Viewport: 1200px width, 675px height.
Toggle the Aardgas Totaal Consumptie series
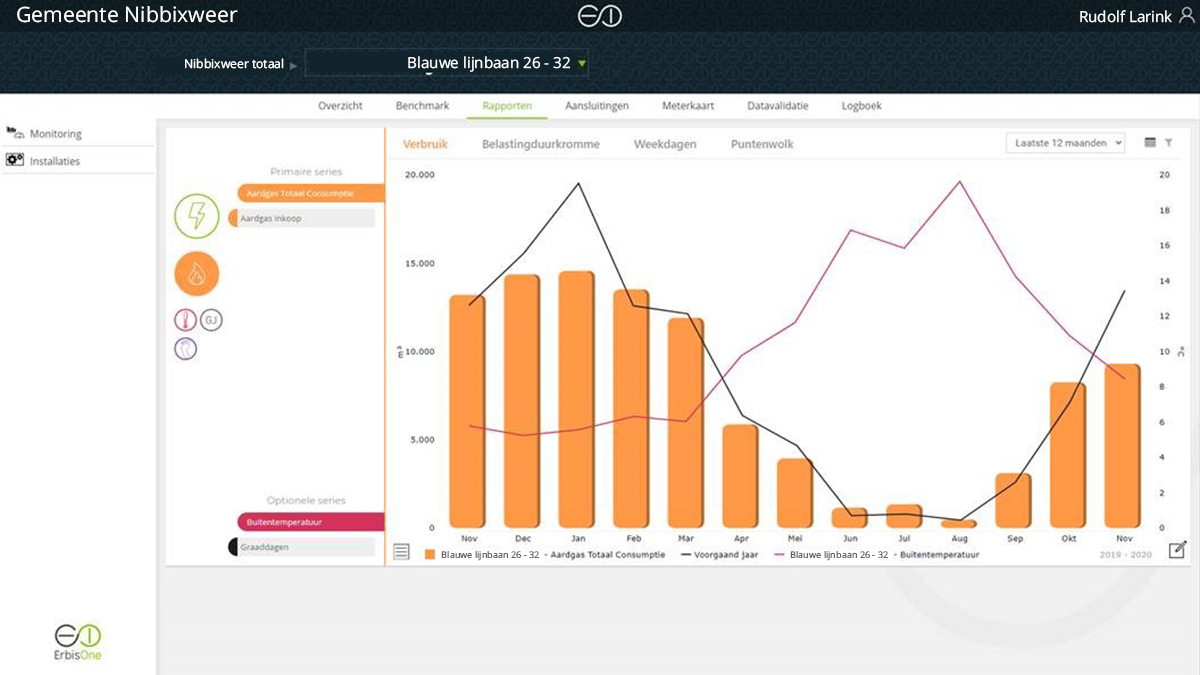pos(311,193)
